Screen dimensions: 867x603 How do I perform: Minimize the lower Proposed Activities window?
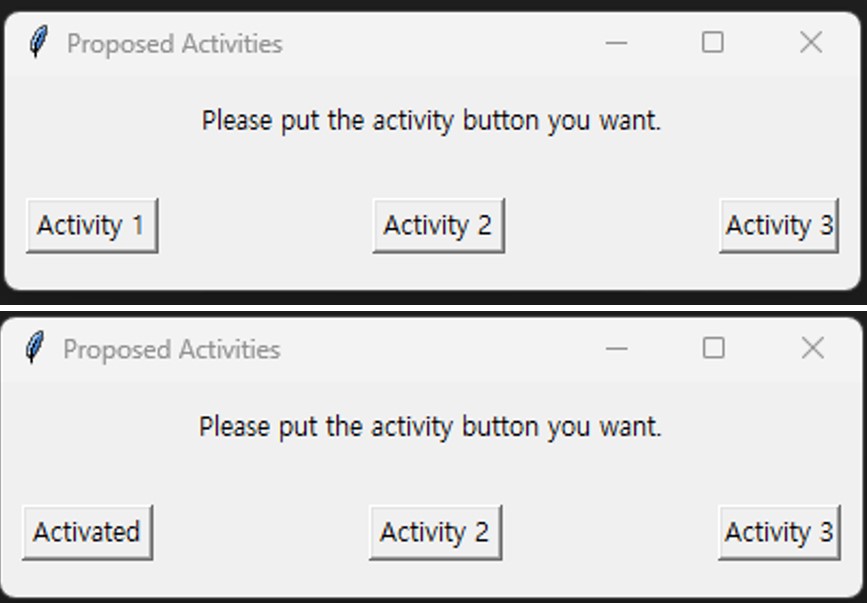(x=616, y=348)
